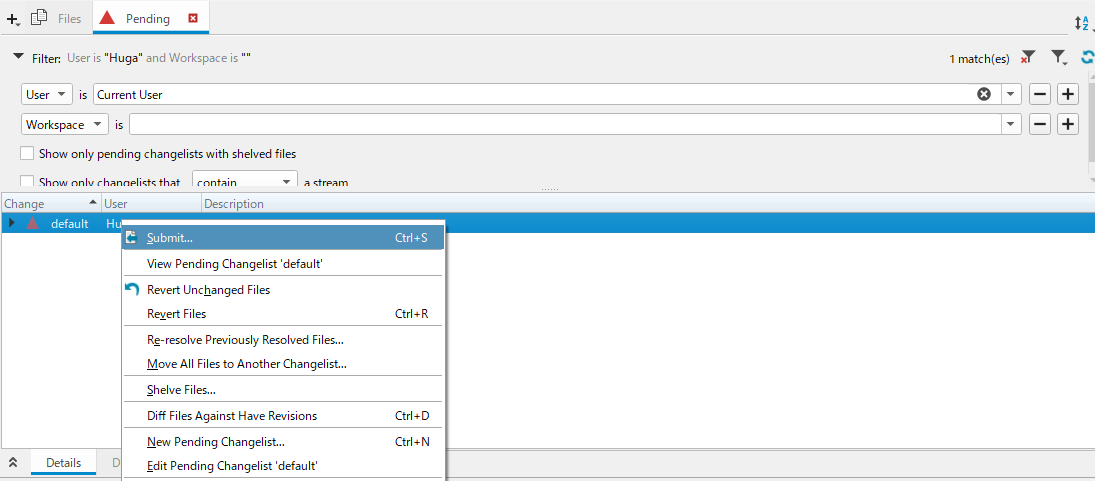
Task: Switch to the Files tab
Action: tap(57, 19)
